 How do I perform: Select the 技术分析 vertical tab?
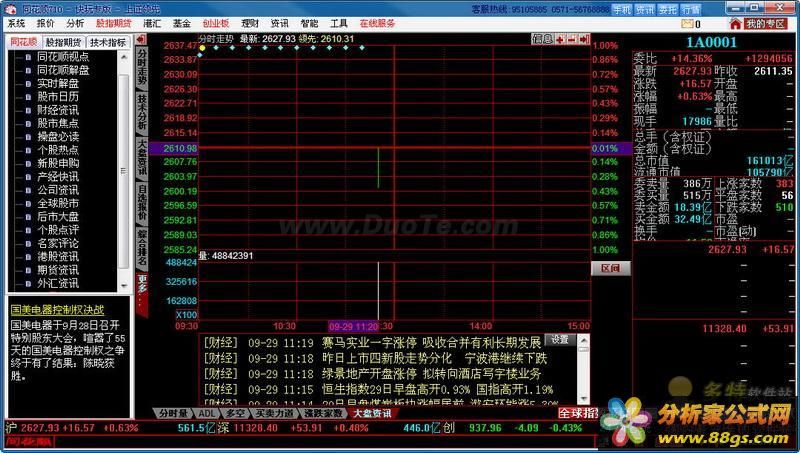(142, 112)
